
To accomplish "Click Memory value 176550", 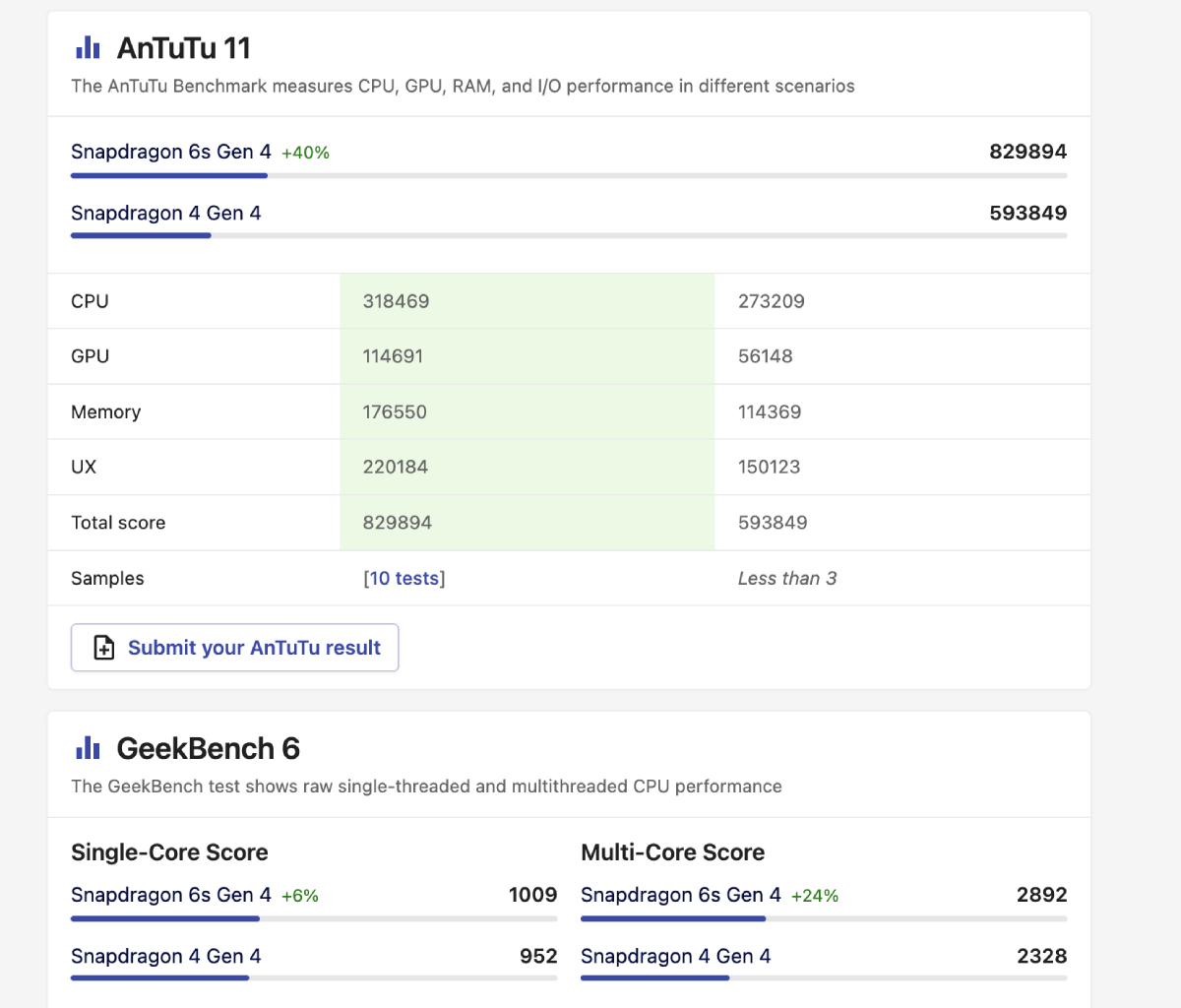I will [395, 412].
